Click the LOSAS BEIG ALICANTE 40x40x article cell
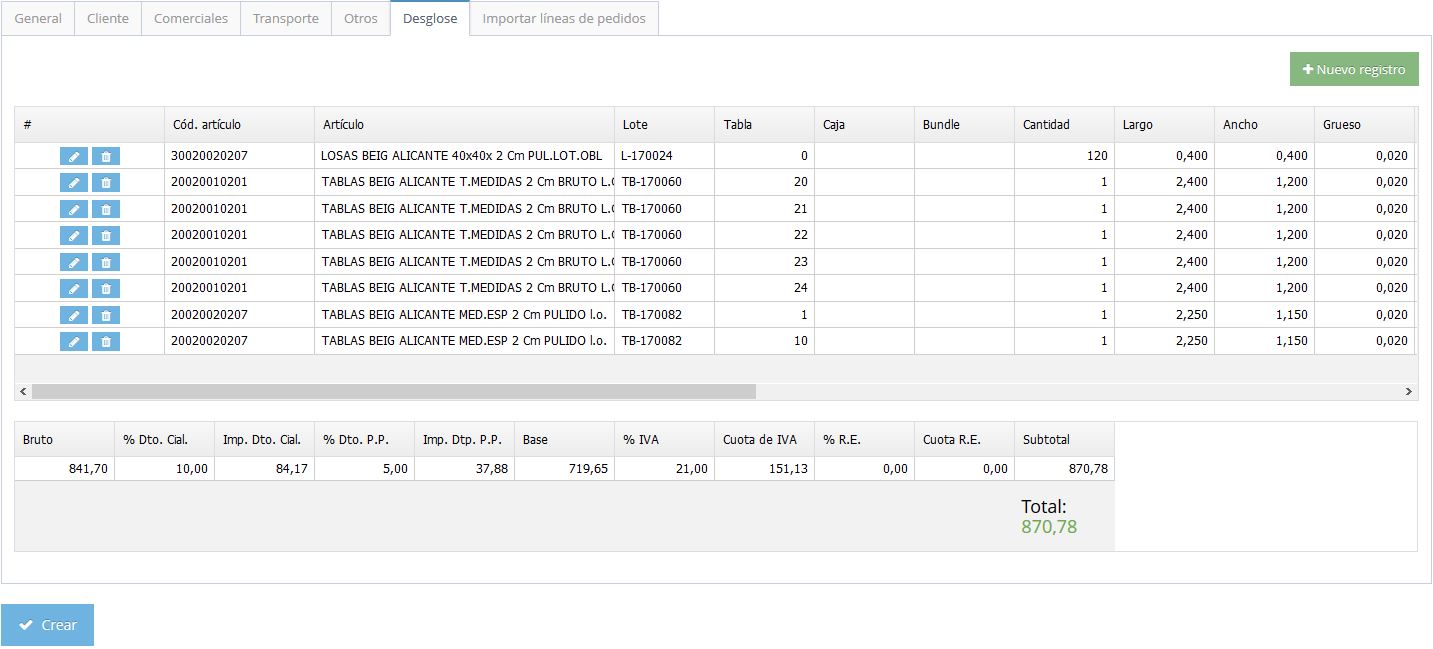This screenshot has width=1433, height=649. click(465, 156)
